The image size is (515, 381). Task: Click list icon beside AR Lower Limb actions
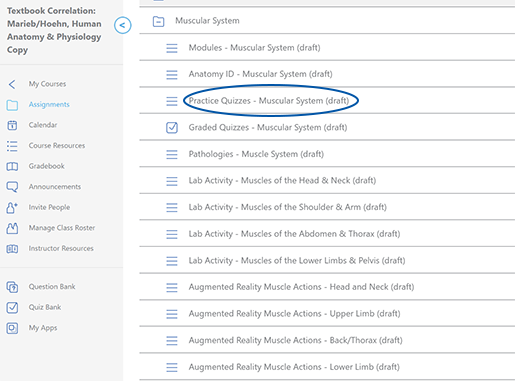point(172,367)
